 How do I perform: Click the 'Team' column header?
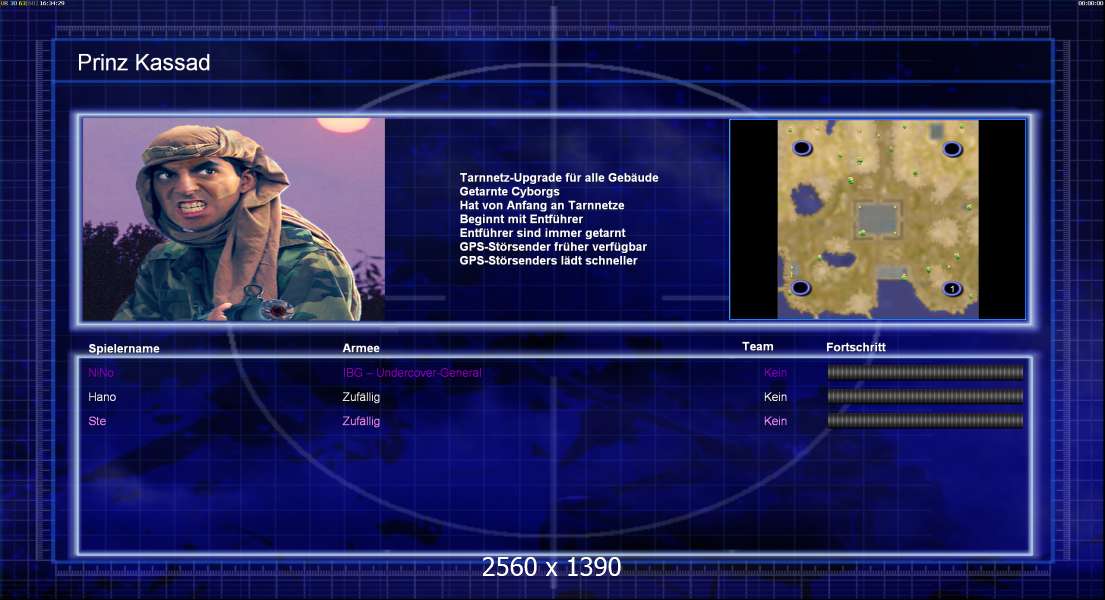(758, 346)
